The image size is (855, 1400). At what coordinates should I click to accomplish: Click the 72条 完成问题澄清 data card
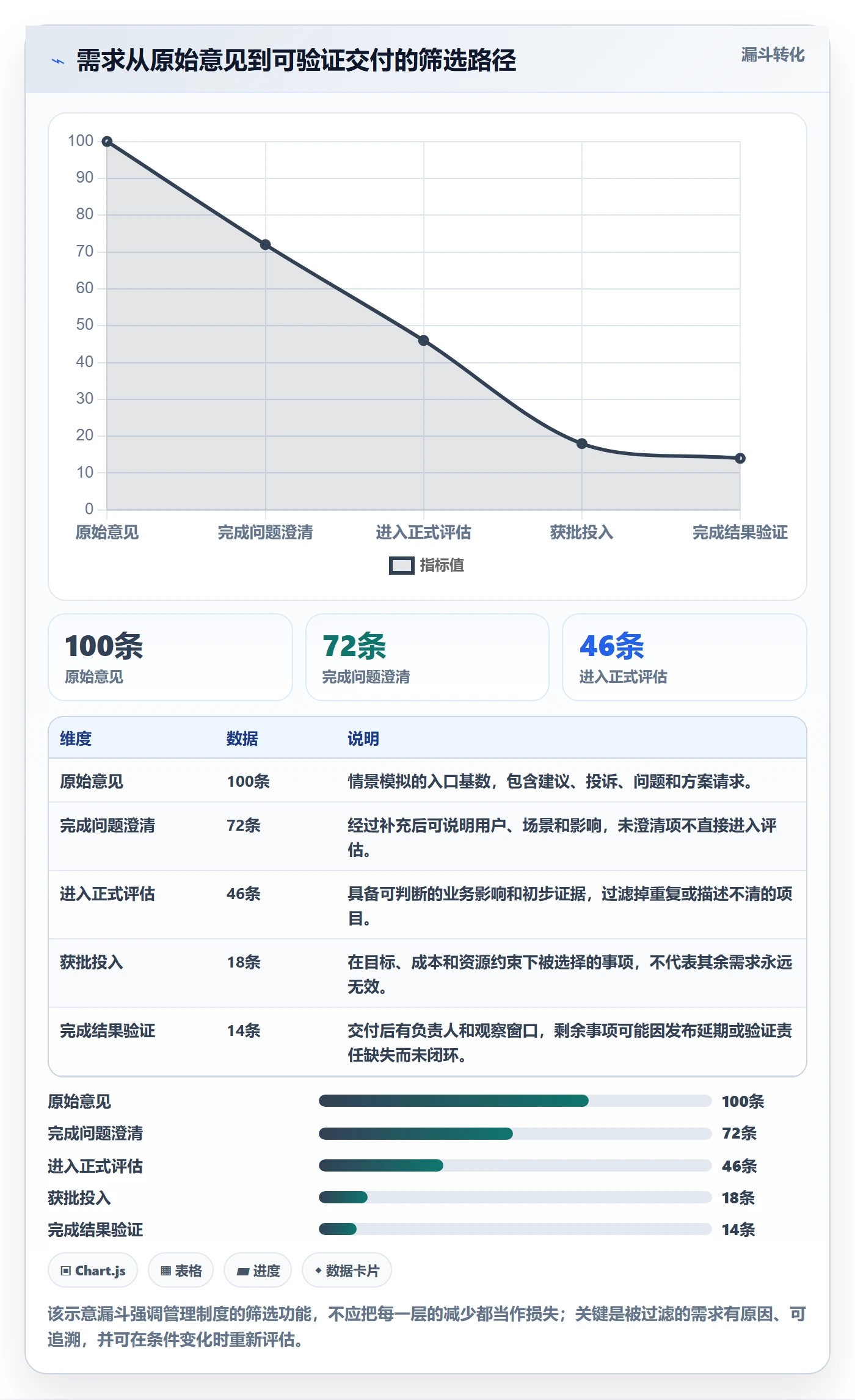click(x=428, y=657)
